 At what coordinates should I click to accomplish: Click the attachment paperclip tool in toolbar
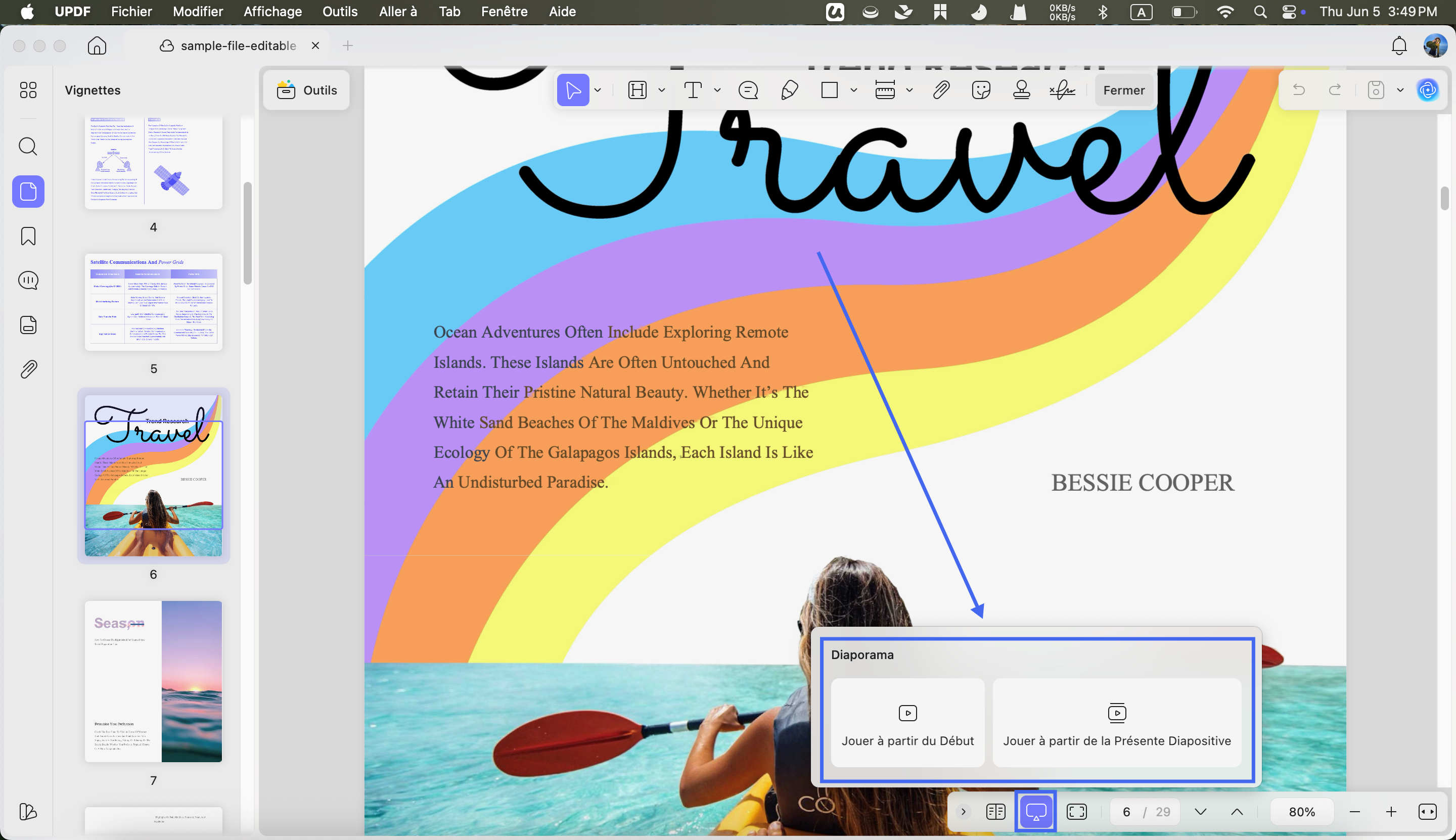click(x=941, y=90)
